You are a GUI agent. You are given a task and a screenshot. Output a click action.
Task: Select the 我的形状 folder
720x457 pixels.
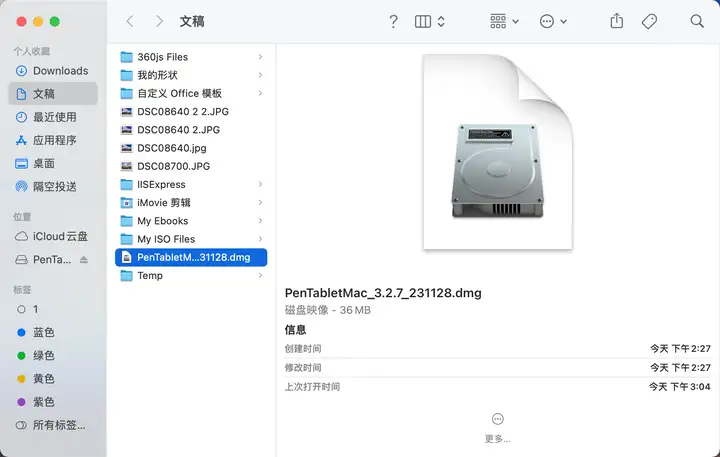pyautogui.click(x=191, y=75)
